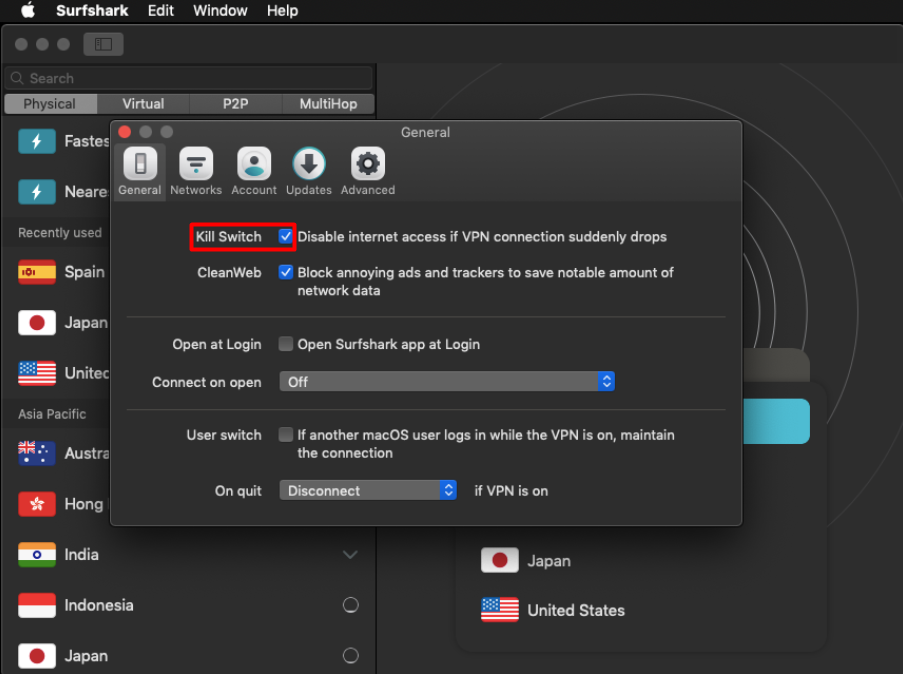Click the Japan text in right panel
This screenshot has width=903, height=674.
click(549, 561)
